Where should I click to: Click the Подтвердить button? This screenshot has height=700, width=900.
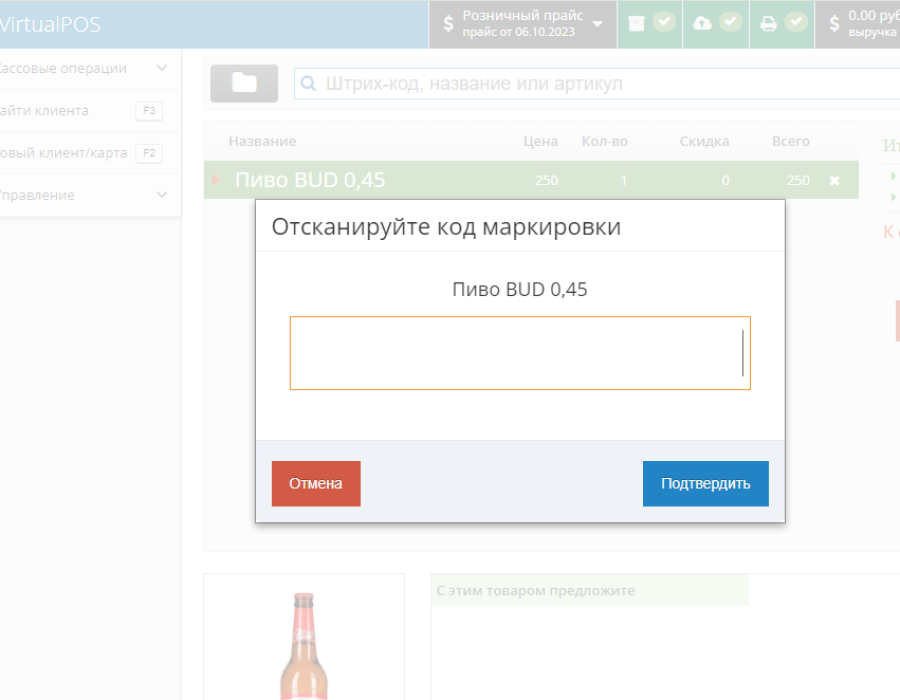tap(705, 483)
